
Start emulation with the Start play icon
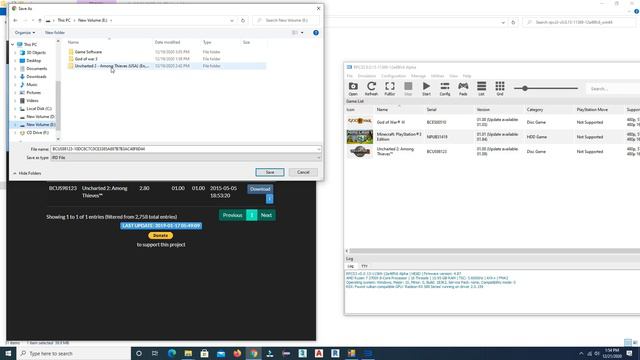pos(427,89)
